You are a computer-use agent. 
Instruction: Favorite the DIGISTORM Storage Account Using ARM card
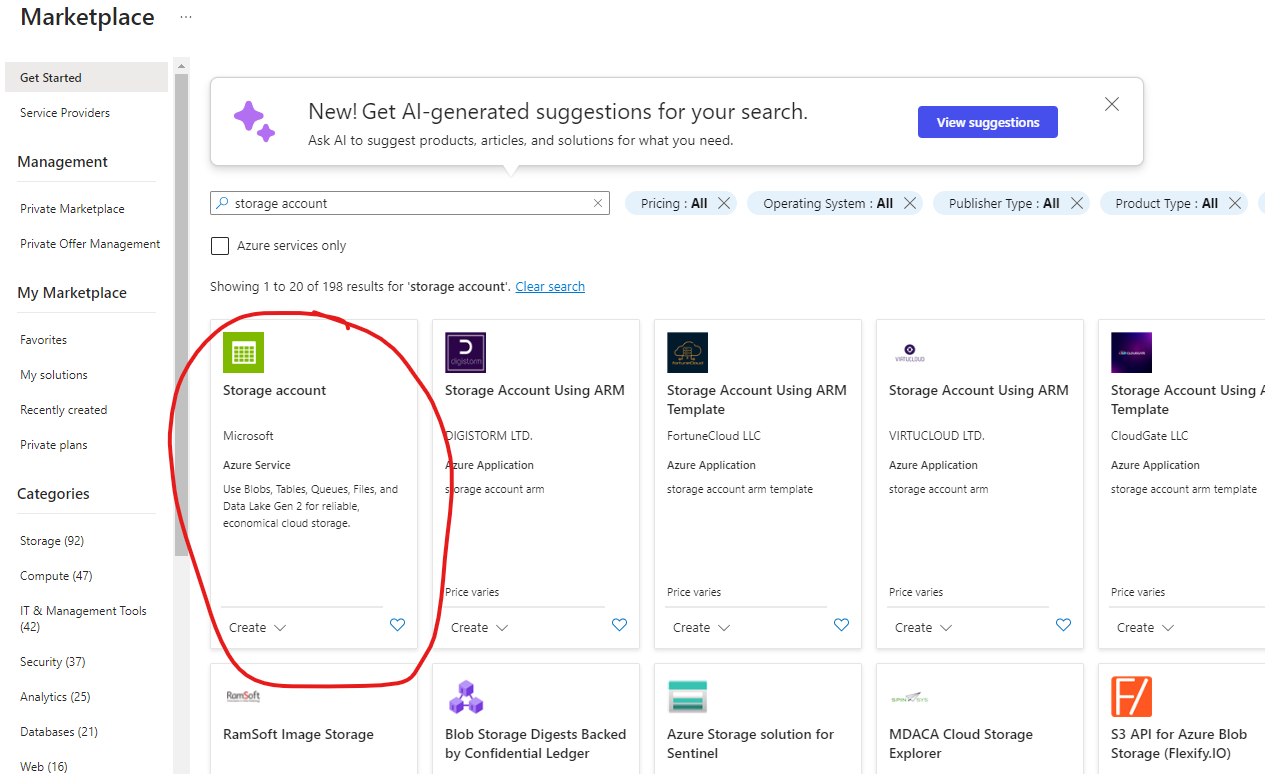(619, 625)
